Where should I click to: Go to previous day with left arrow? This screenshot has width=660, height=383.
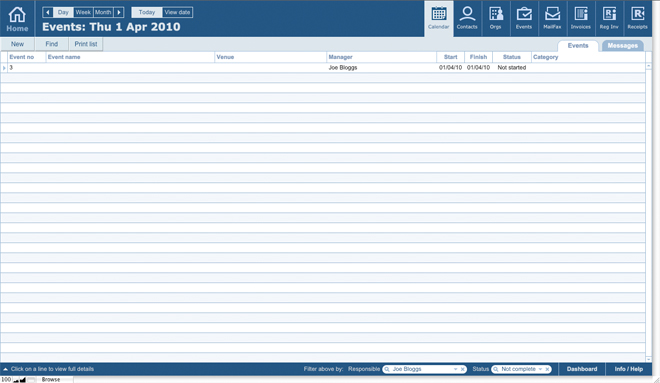click(x=48, y=12)
